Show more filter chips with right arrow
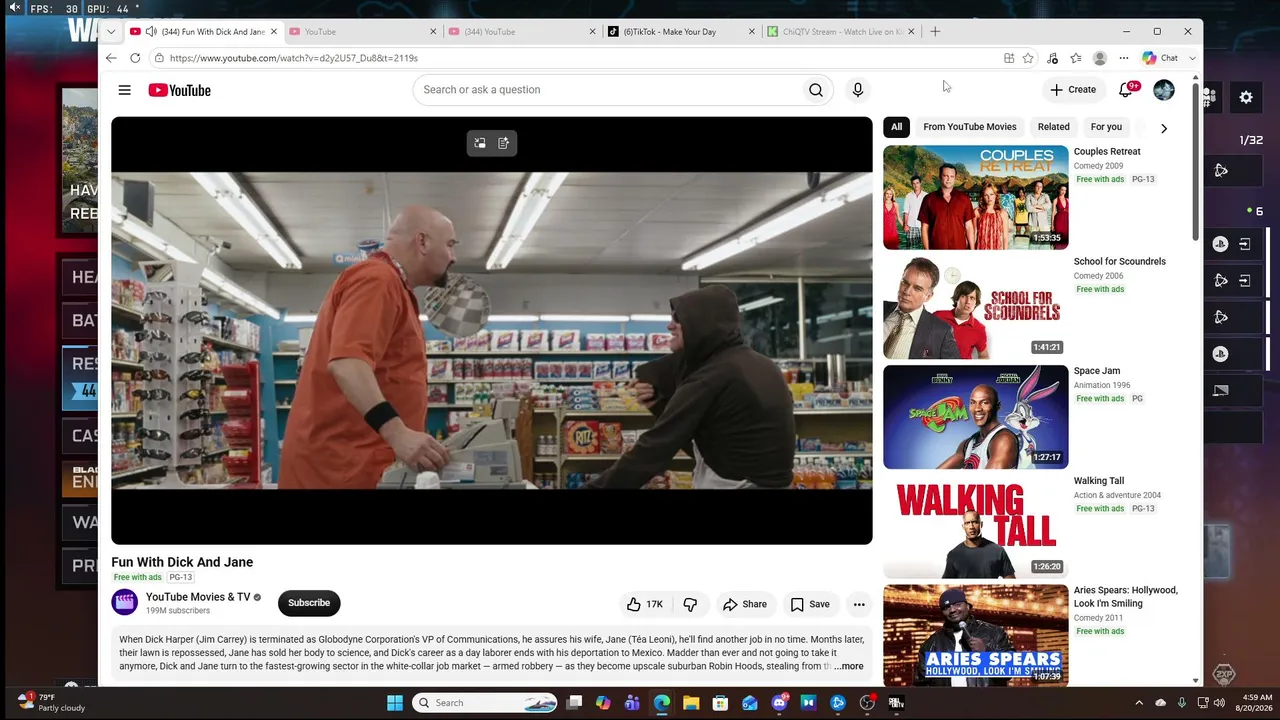Screen dimensions: 1280x720 tap(1163, 128)
